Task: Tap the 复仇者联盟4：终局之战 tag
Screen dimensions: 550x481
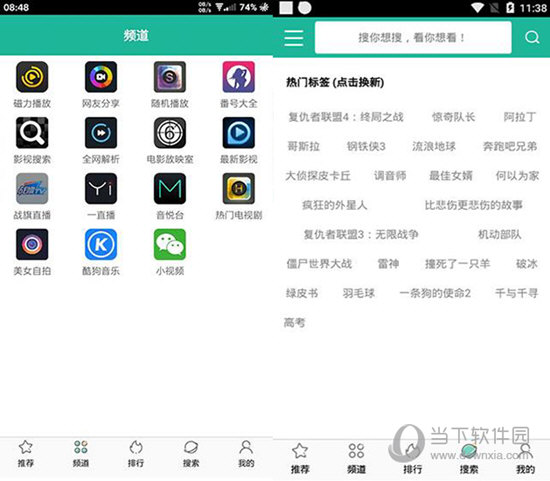Action: point(346,117)
